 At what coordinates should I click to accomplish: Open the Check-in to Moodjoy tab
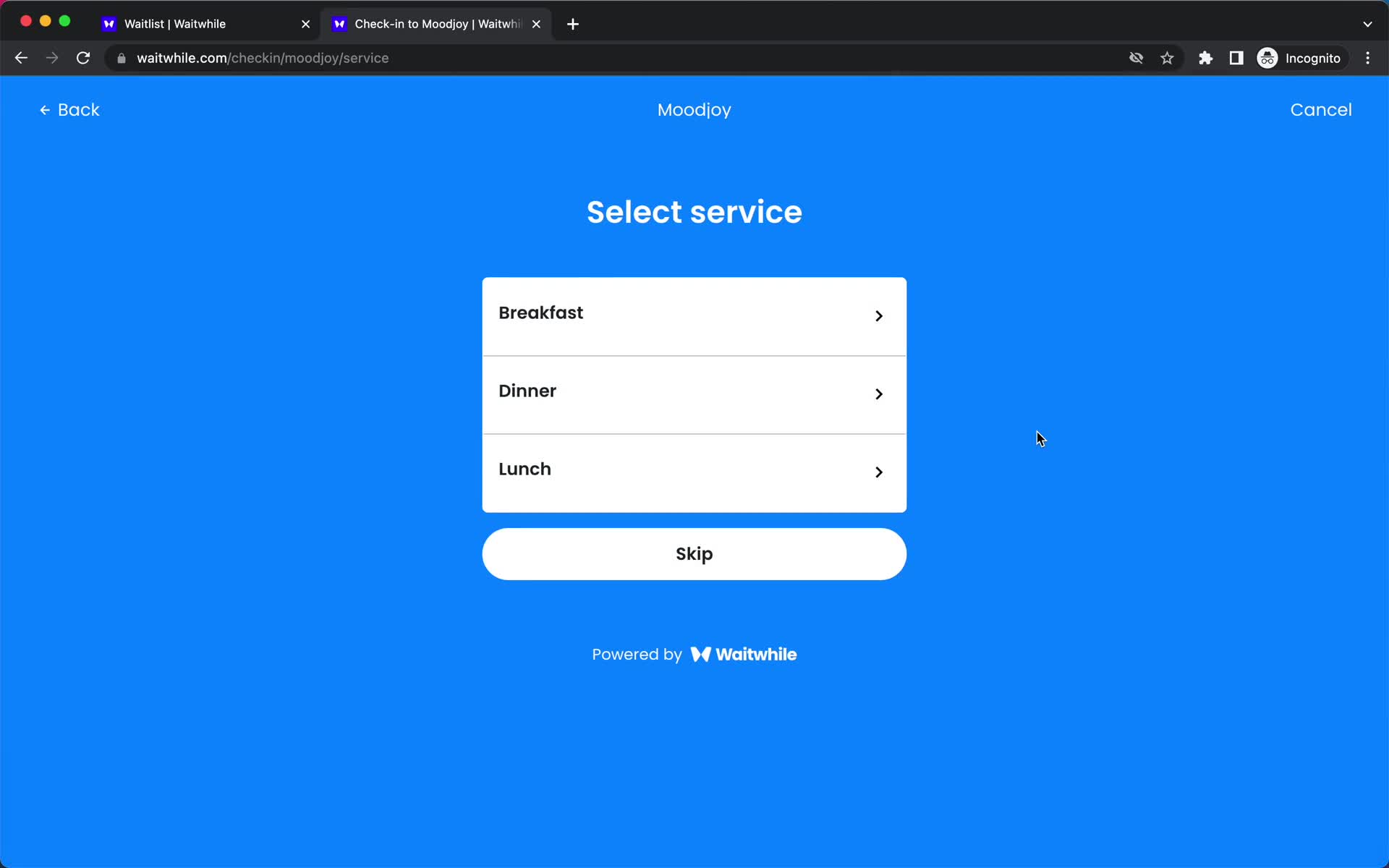point(437,23)
